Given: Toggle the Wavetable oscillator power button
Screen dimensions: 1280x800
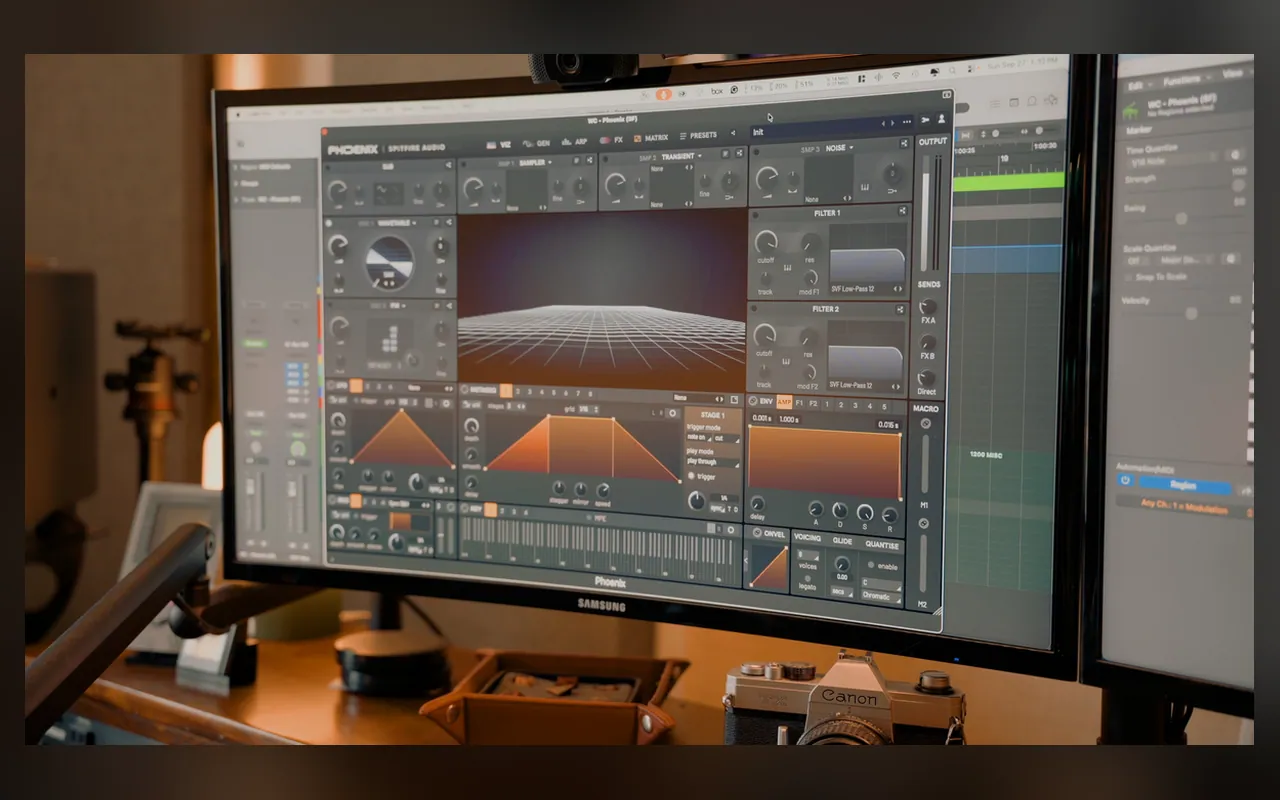Looking at the screenshot, I should [x=330, y=224].
